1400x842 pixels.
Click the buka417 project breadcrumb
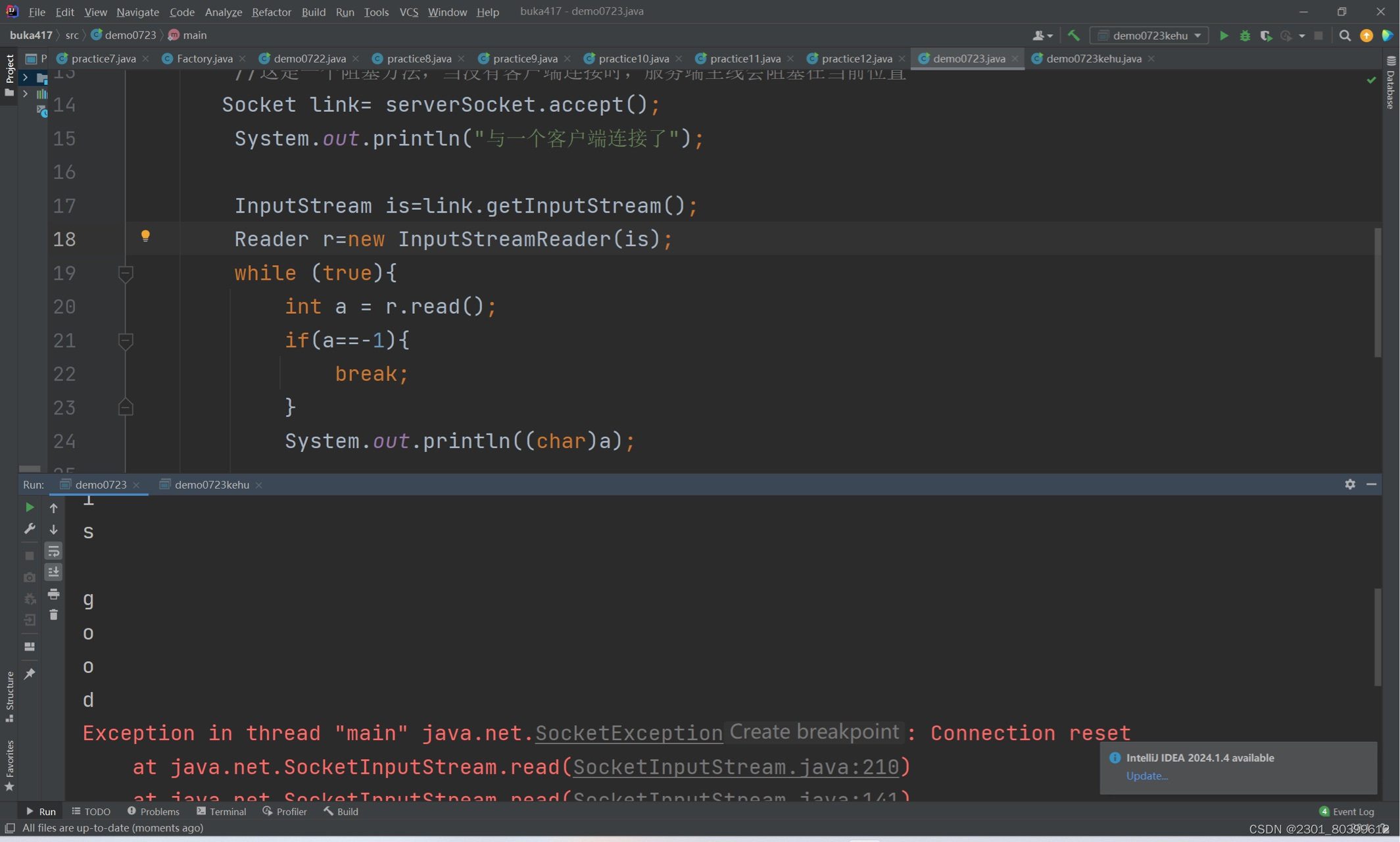click(31, 35)
